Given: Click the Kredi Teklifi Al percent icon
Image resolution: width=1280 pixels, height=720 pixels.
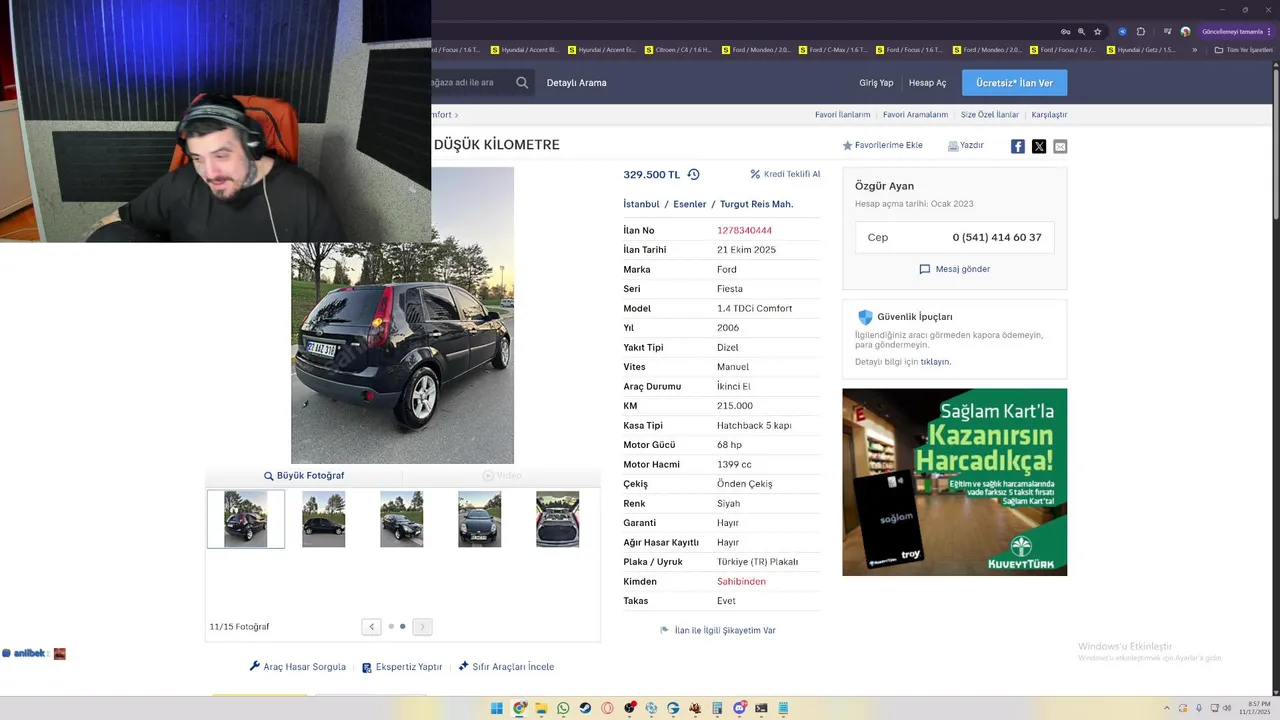Looking at the screenshot, I should point(755,174).
